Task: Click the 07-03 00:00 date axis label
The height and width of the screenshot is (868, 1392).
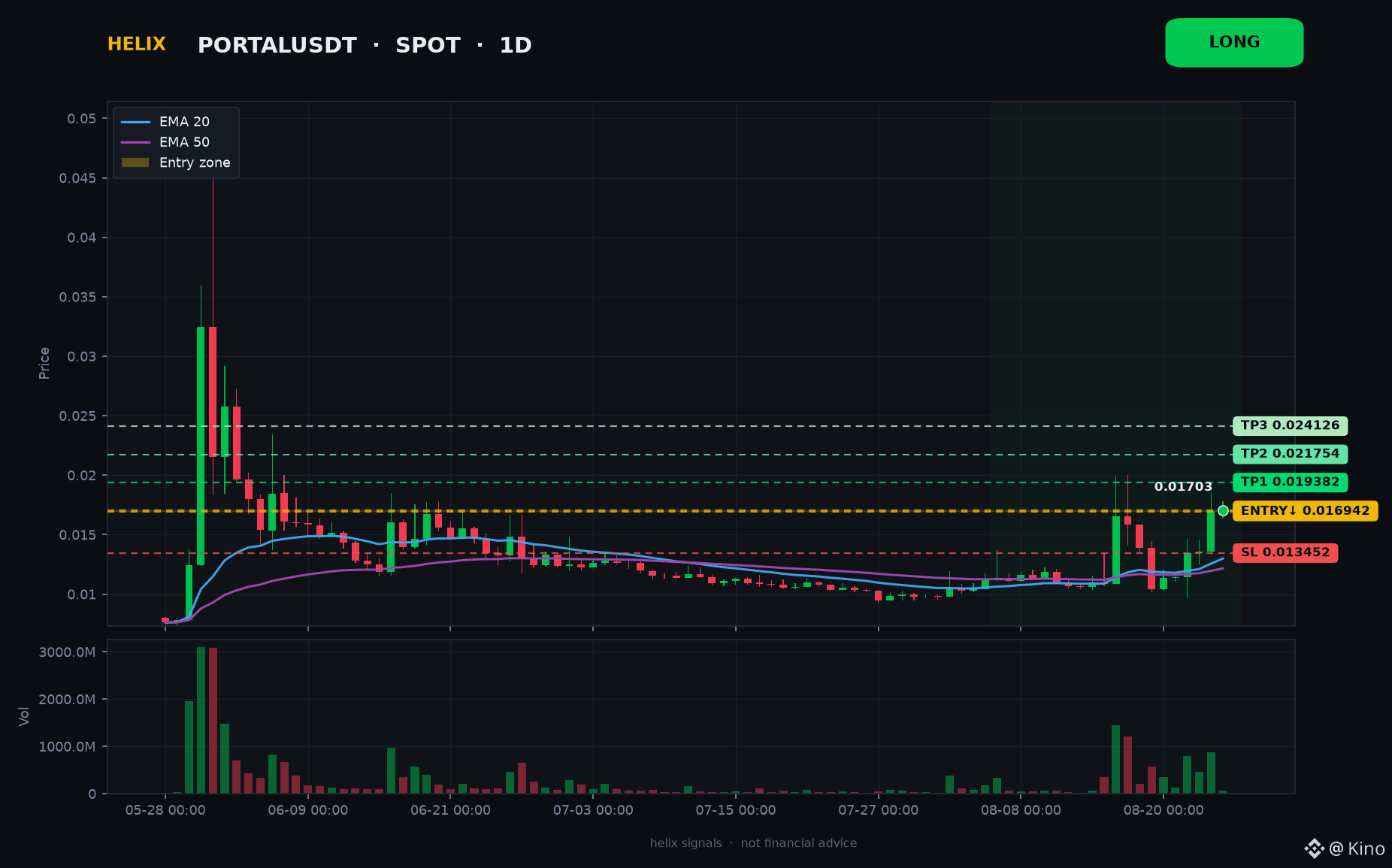Action: (x=593, y=810)
